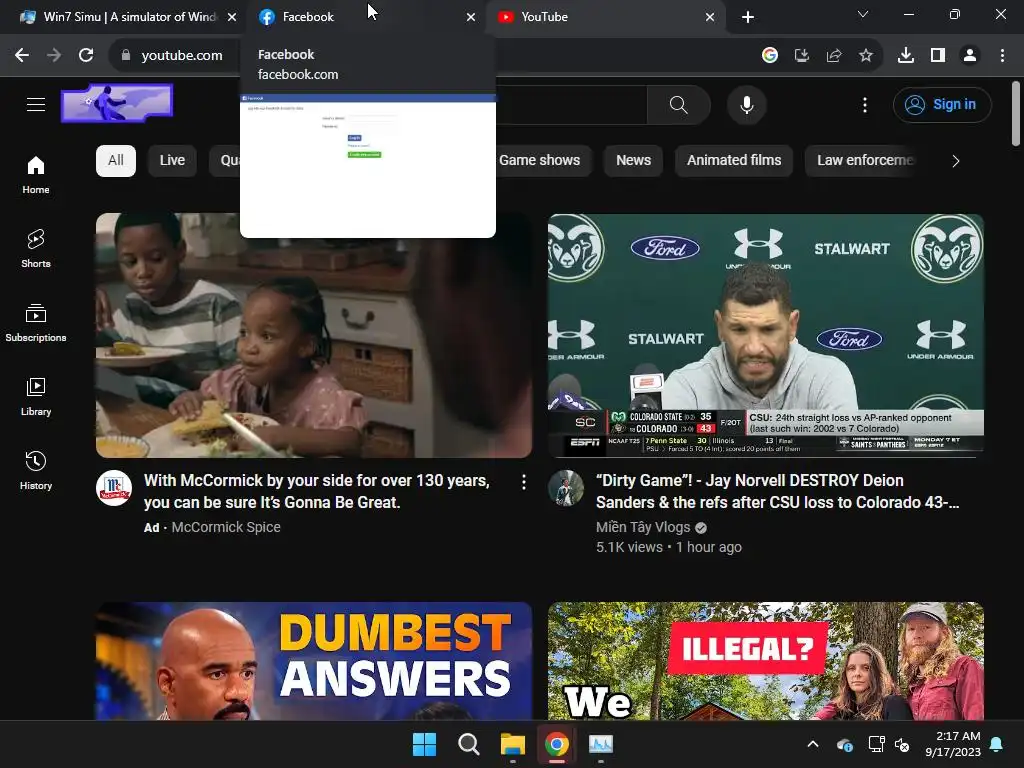
Task: Play the McCormick family dinner thumbnail
Action: [x=313, y=335]
